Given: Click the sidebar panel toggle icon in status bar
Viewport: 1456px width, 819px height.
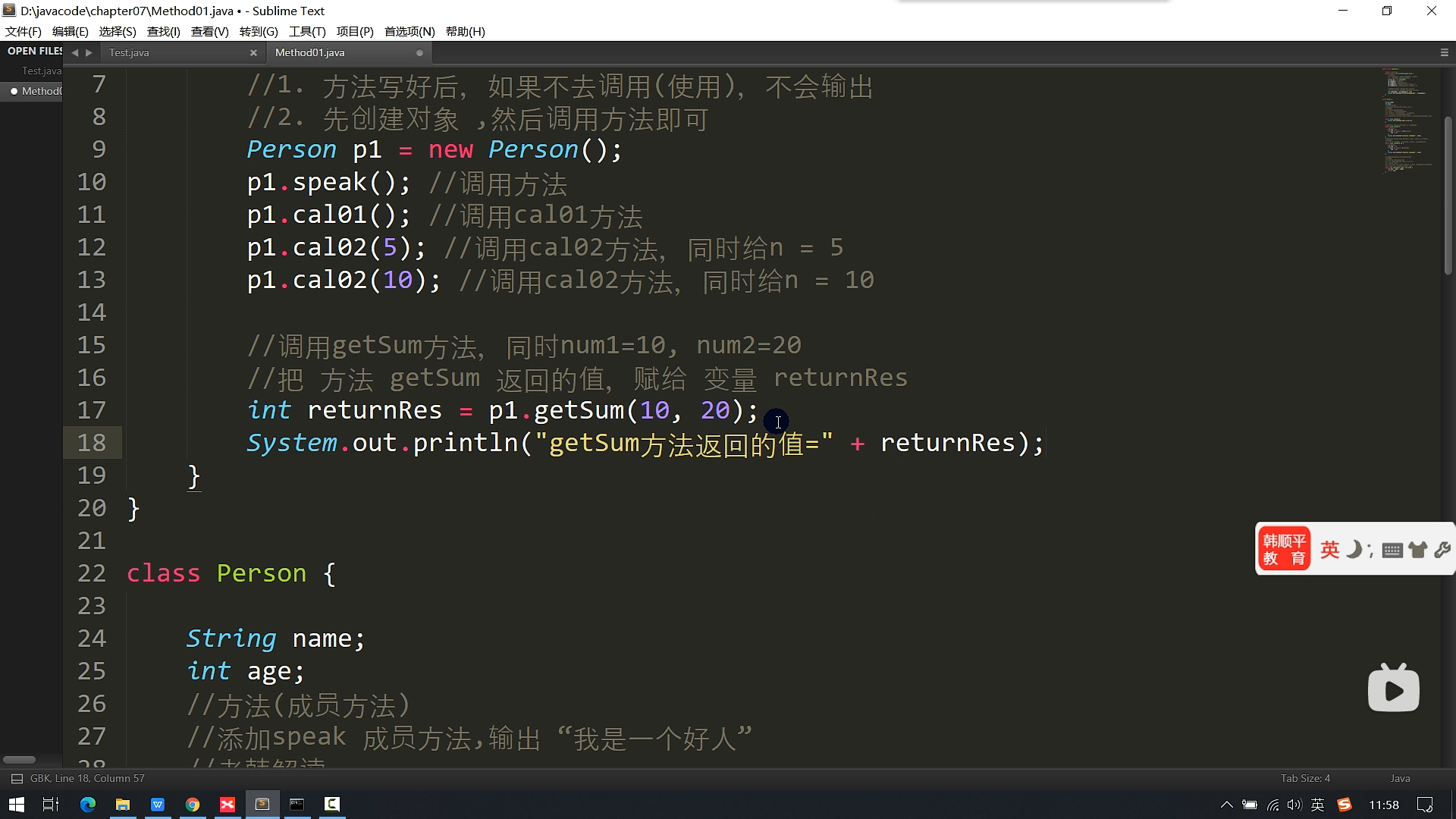Looking at the screenshot, I should click(16, 779).
